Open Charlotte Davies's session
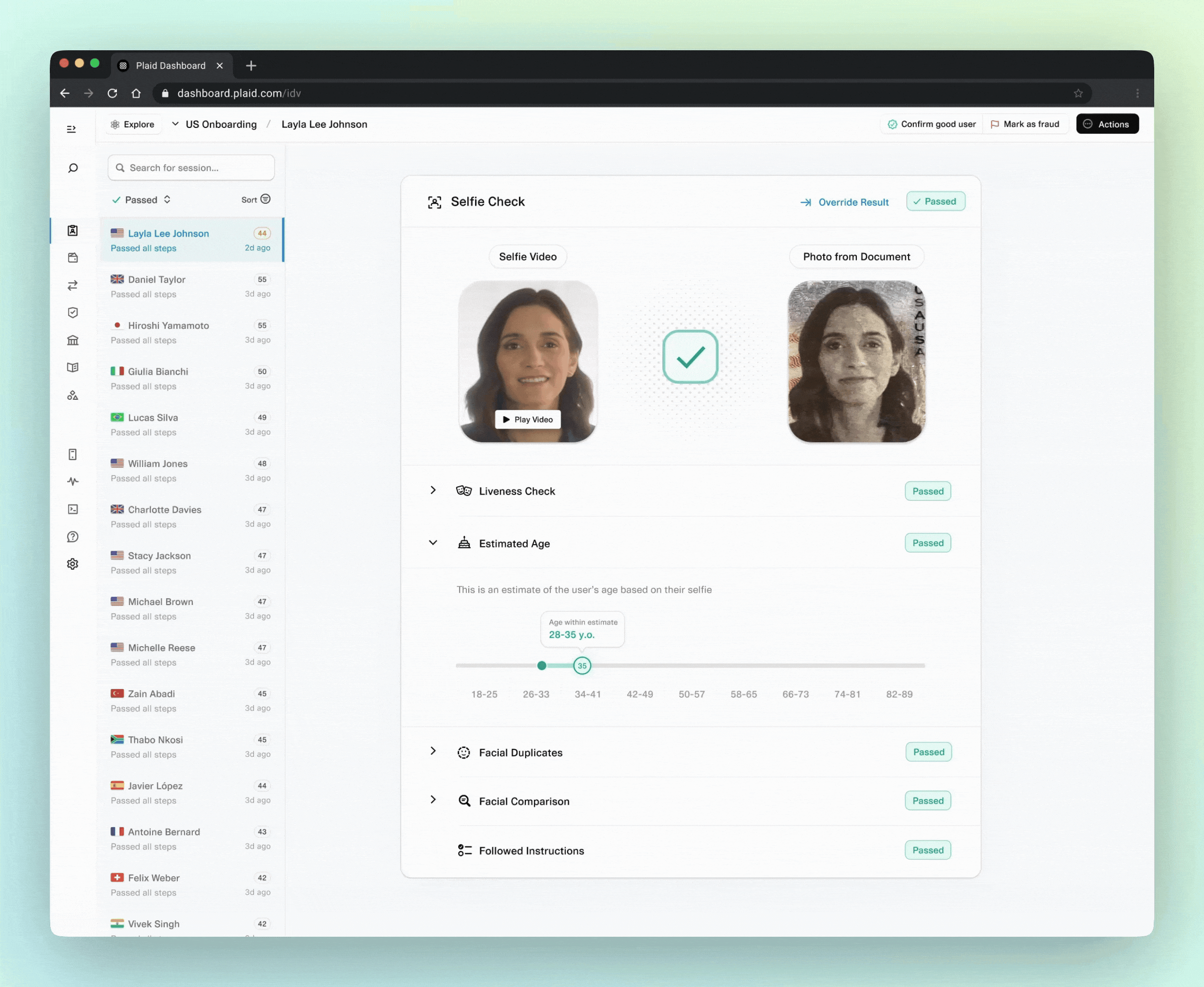The width and height of the screenshot is (1204, 987). pos(191,517)
